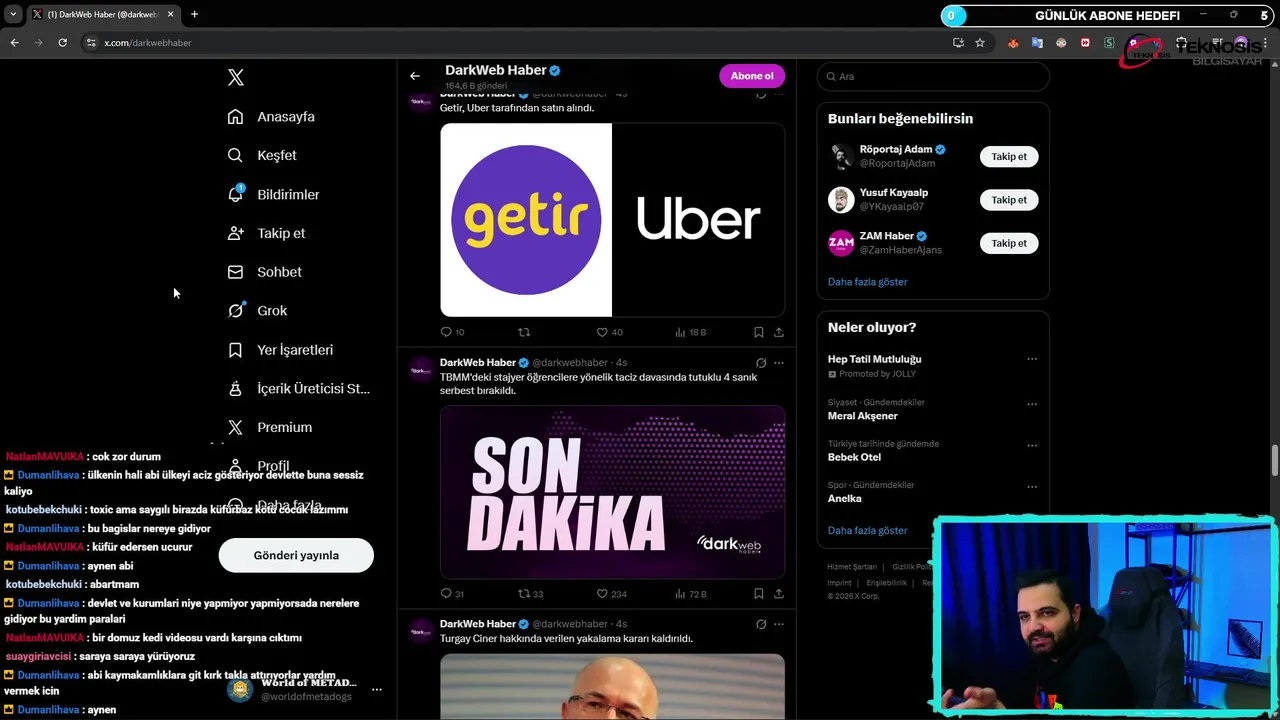Open more options for Meral Akşener trend
This screenshot has height=720, width=1280.
(1032, 404)
